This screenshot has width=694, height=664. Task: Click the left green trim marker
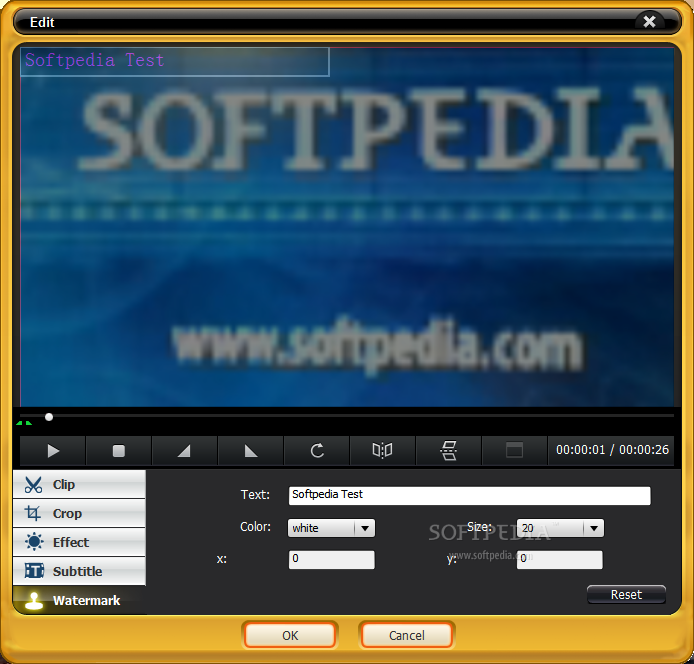19,423
